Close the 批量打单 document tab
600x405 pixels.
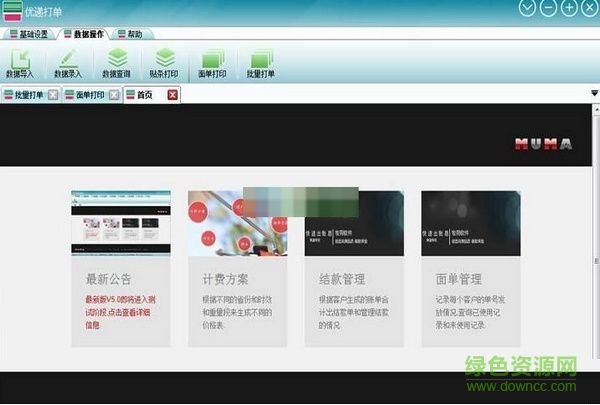[x=53, y=95]
